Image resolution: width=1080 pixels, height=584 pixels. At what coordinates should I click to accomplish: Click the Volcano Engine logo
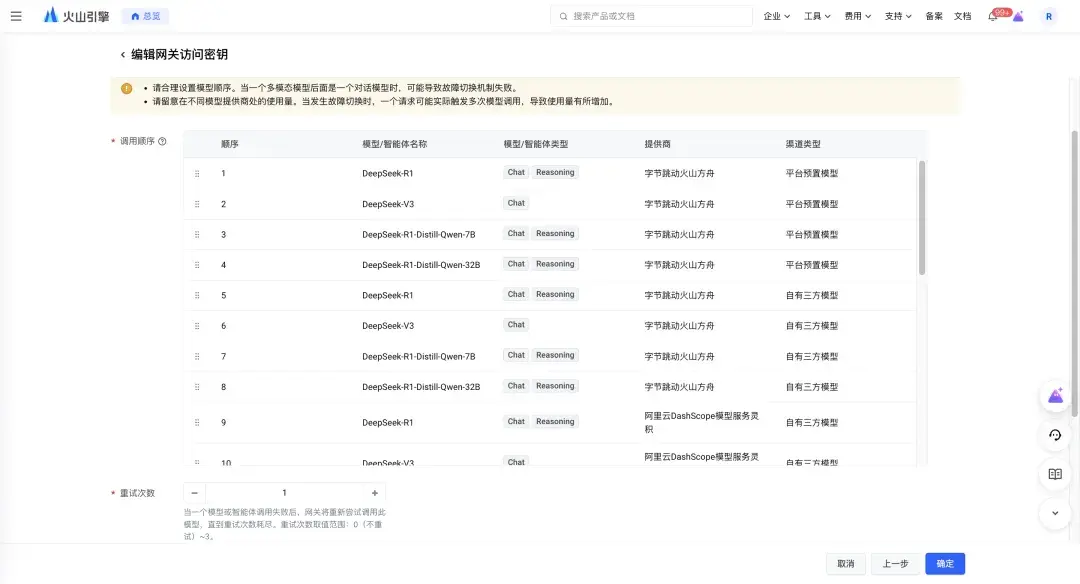(76, 16)
